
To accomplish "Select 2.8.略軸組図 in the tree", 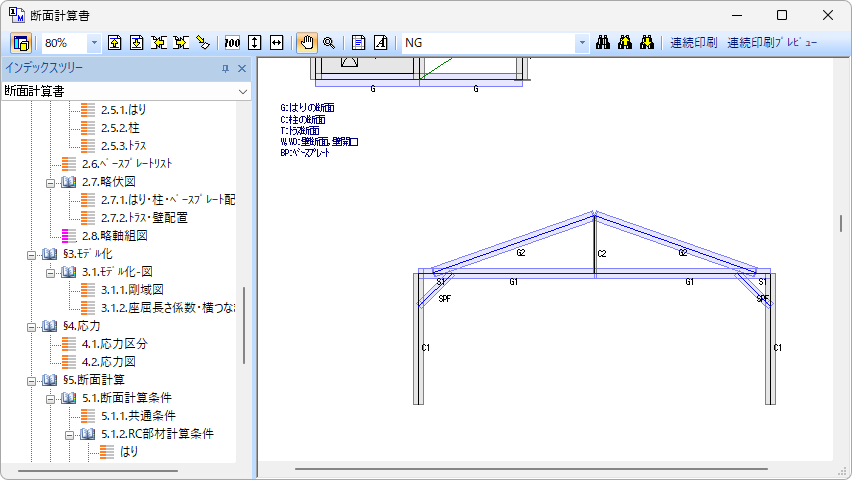I will pos(114,236).
